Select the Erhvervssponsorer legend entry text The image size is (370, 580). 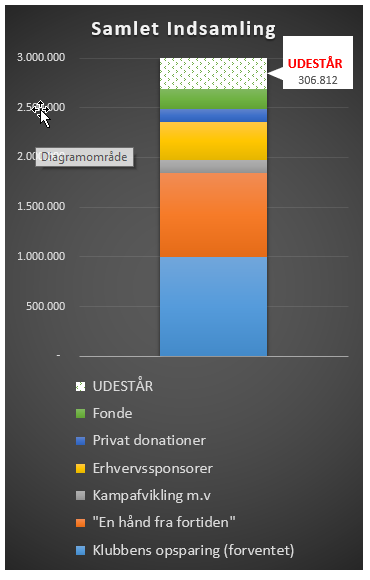coord(153,468)
